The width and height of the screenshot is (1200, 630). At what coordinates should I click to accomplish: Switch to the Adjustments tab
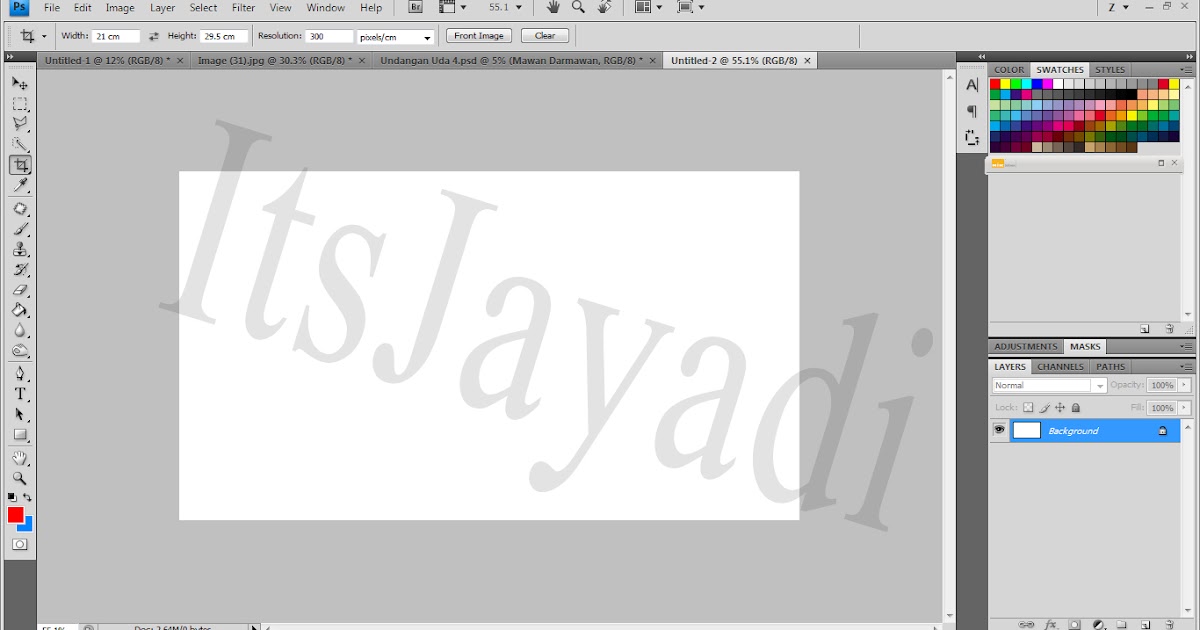(1025, 347)
